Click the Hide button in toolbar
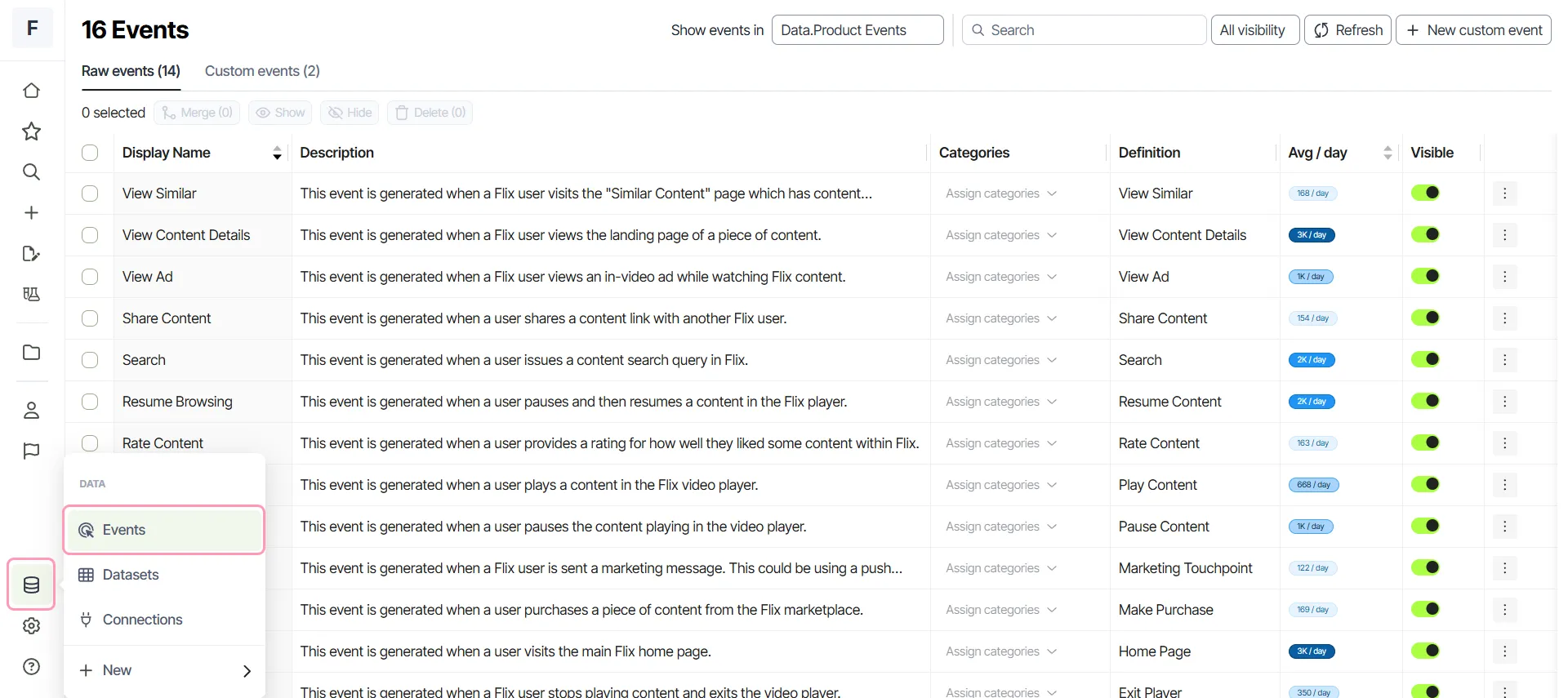 coord(350,113)
